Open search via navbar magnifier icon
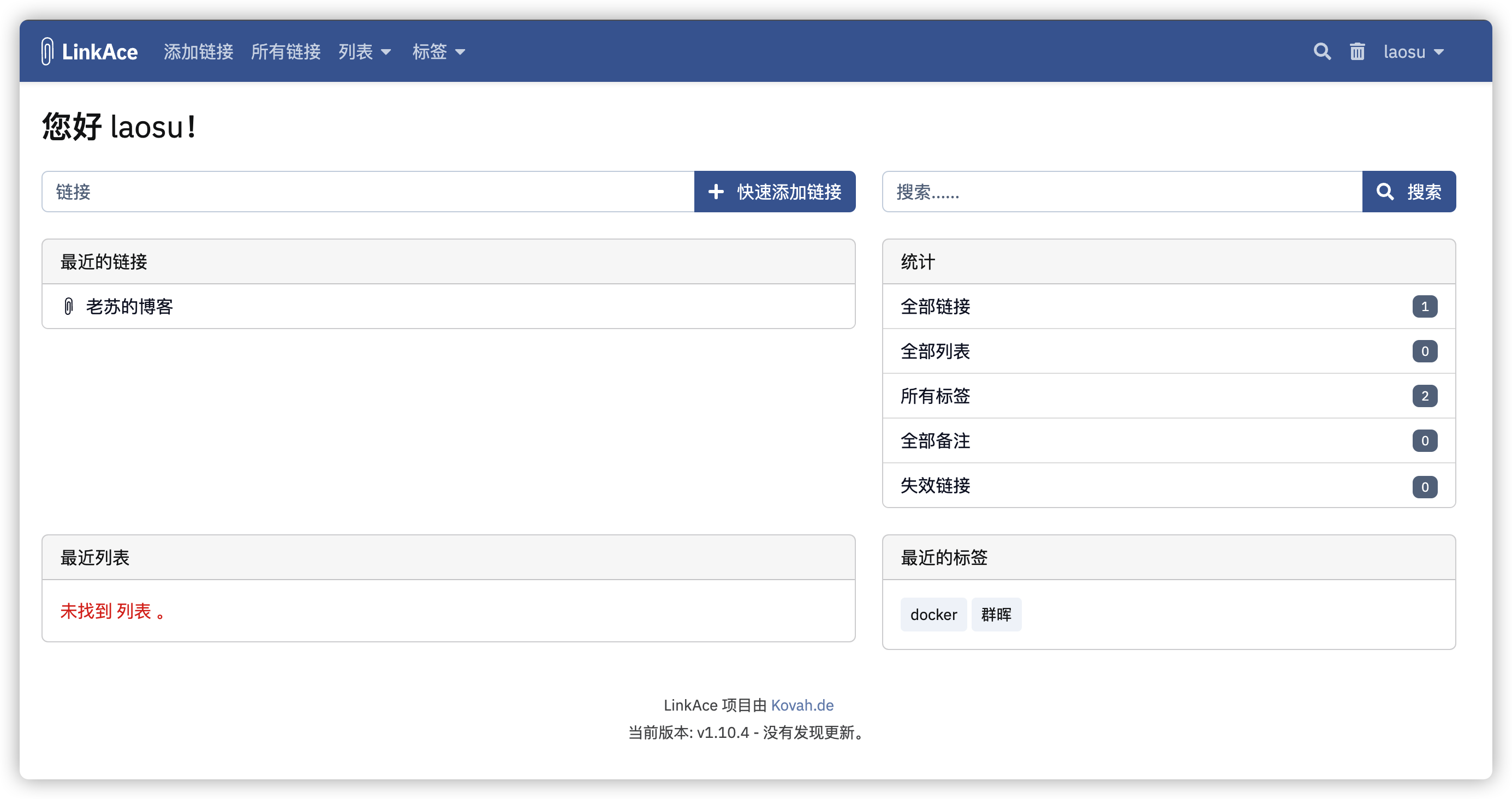The height and width of the screenshot is (799, 1512). [x=1322, y=52]
